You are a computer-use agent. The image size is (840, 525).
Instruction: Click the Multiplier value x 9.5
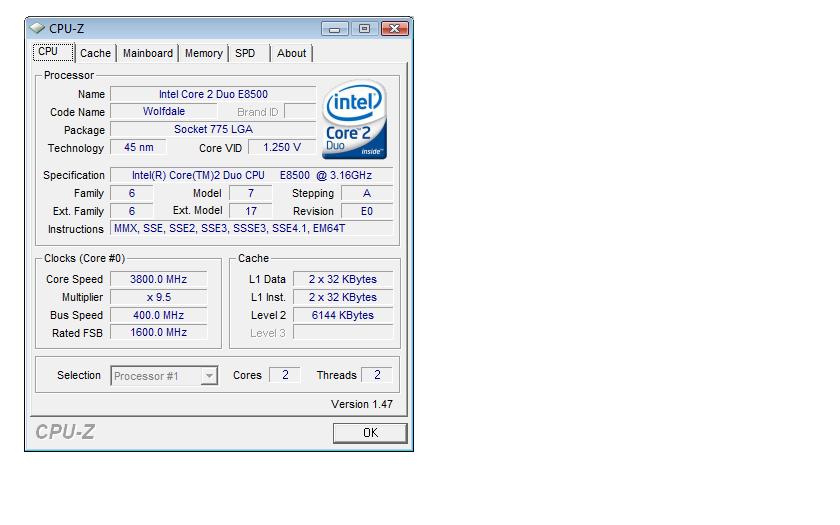pos(159,297)
